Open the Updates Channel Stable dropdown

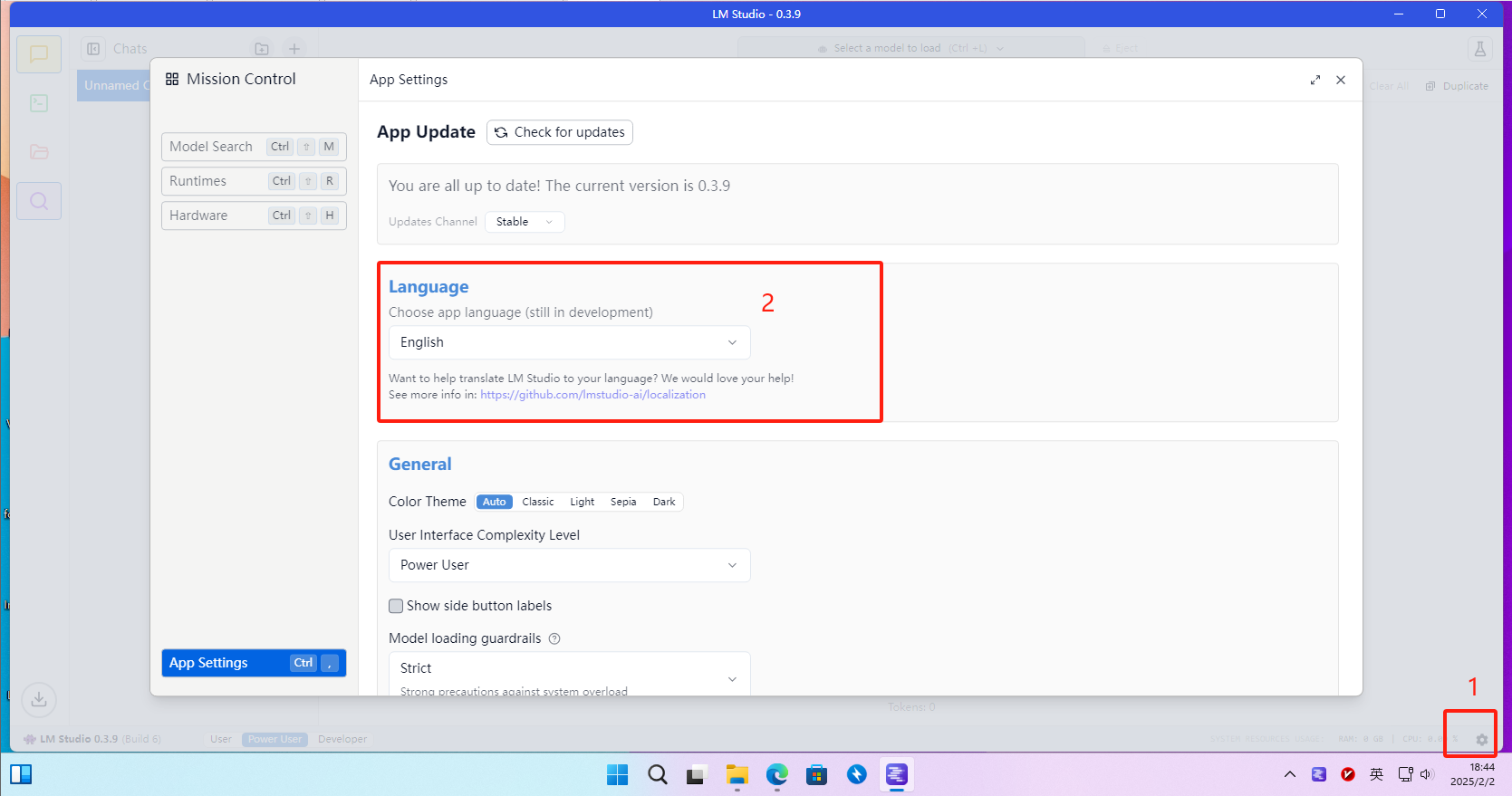[x=524, y=222]
